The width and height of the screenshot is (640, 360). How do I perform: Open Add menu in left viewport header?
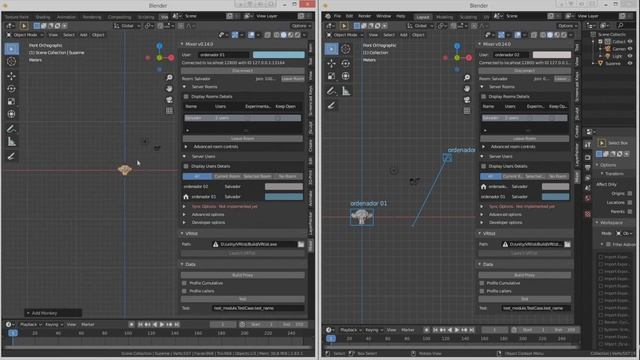tap(83, 35)
